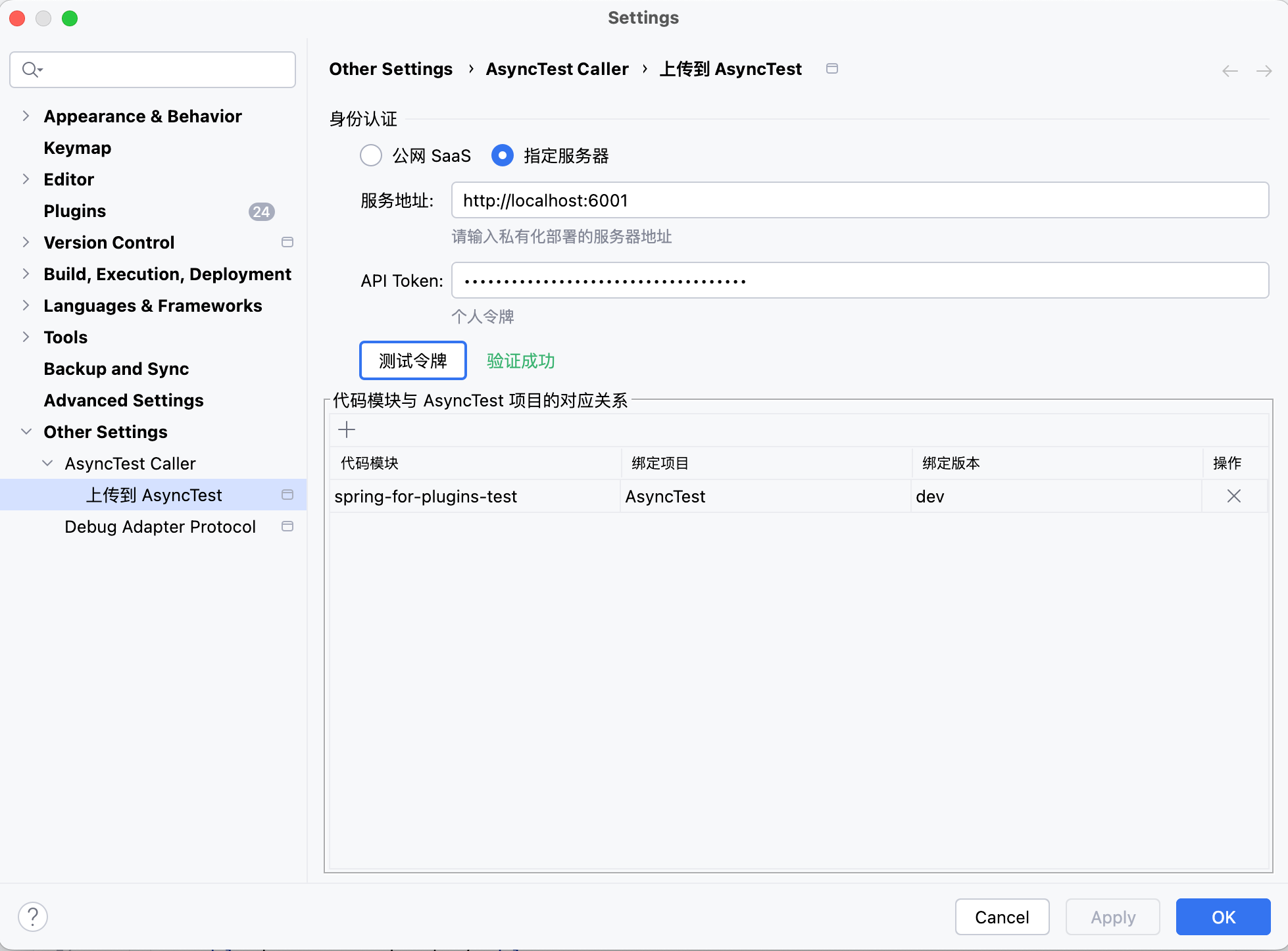Viewport: 1288px width, 951px height.
Task: Click the plus icon to add module mapping
Action: (x=347, y=430)
